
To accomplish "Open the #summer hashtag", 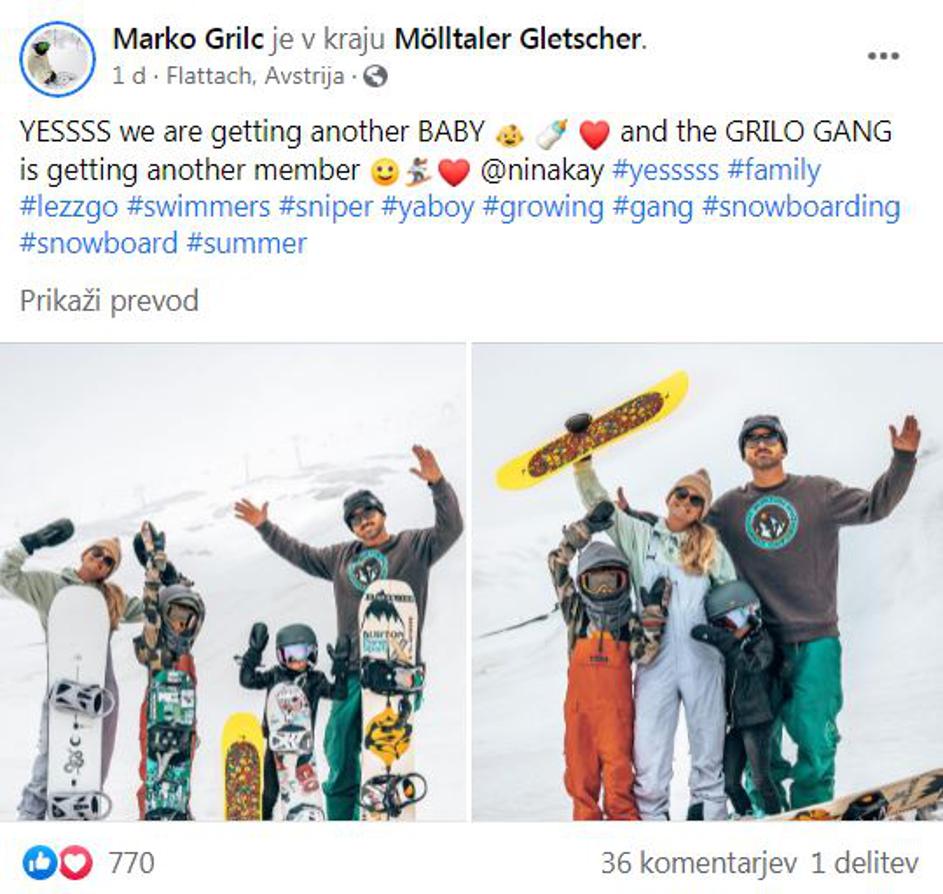I will coord(246,244).
